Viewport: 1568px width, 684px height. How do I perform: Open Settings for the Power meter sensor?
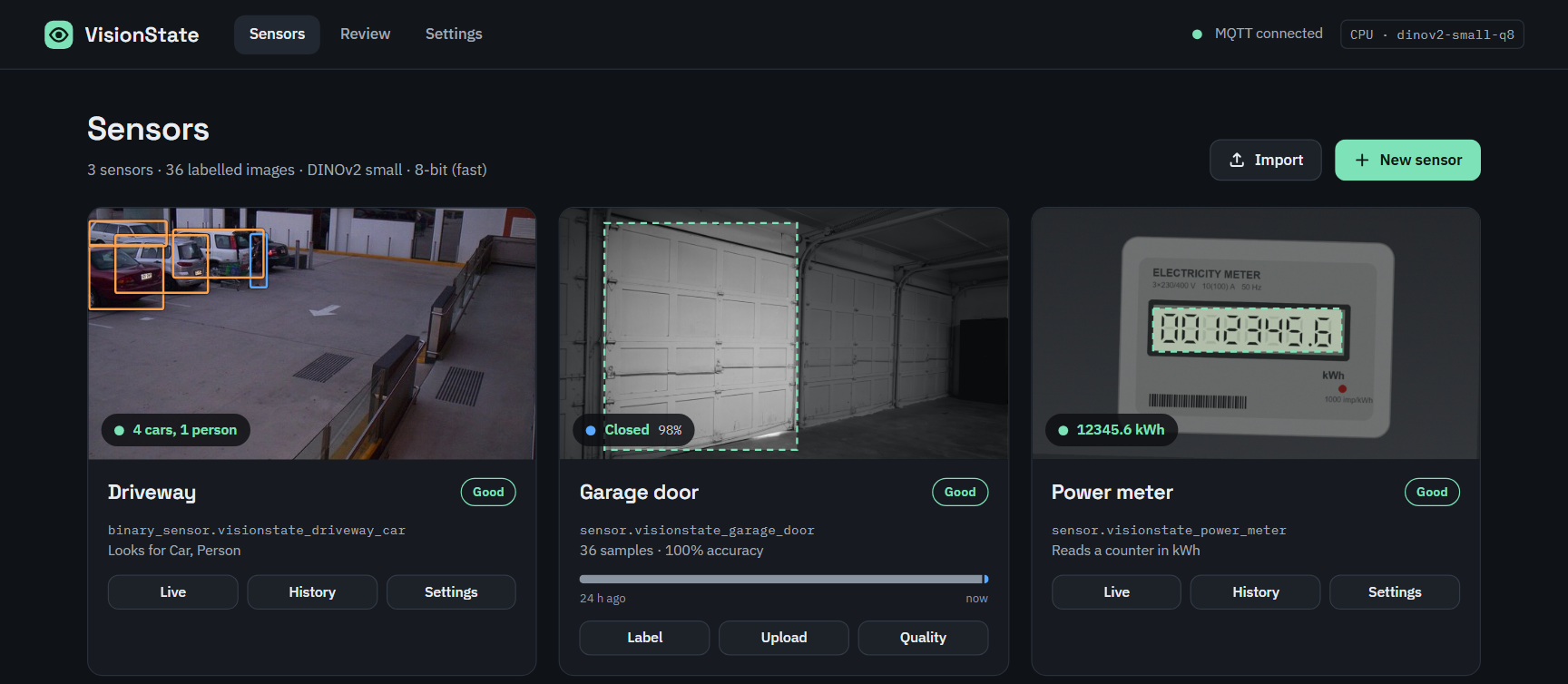[x=1395, y=591]
